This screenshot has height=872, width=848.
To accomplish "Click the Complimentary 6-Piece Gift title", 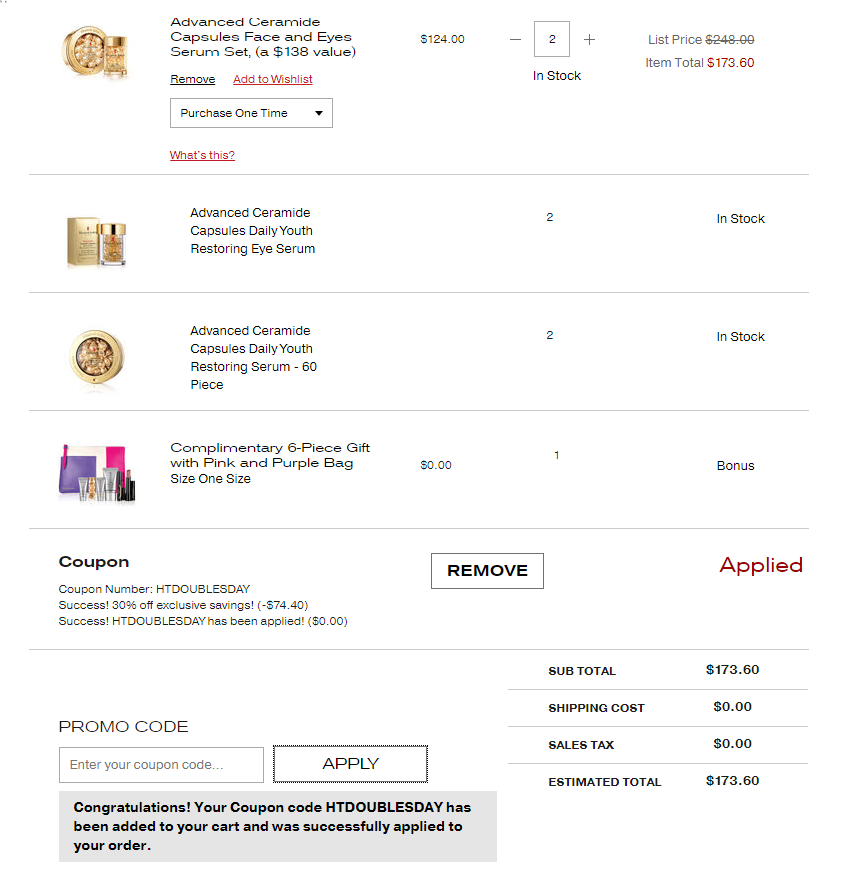I will pyautogui.click(x=270, y=455).
